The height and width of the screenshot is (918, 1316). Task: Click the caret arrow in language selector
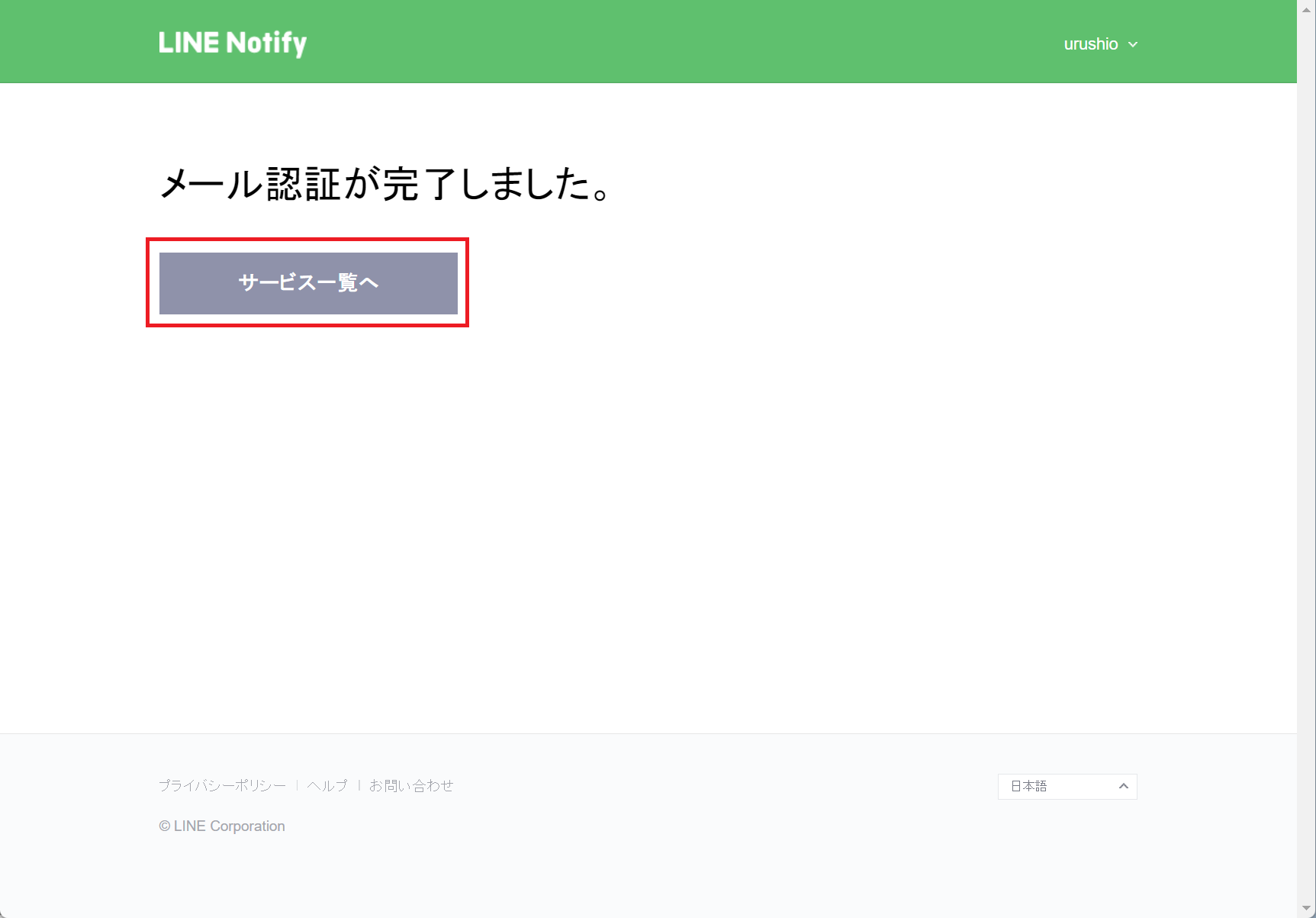click(1123, 786)
